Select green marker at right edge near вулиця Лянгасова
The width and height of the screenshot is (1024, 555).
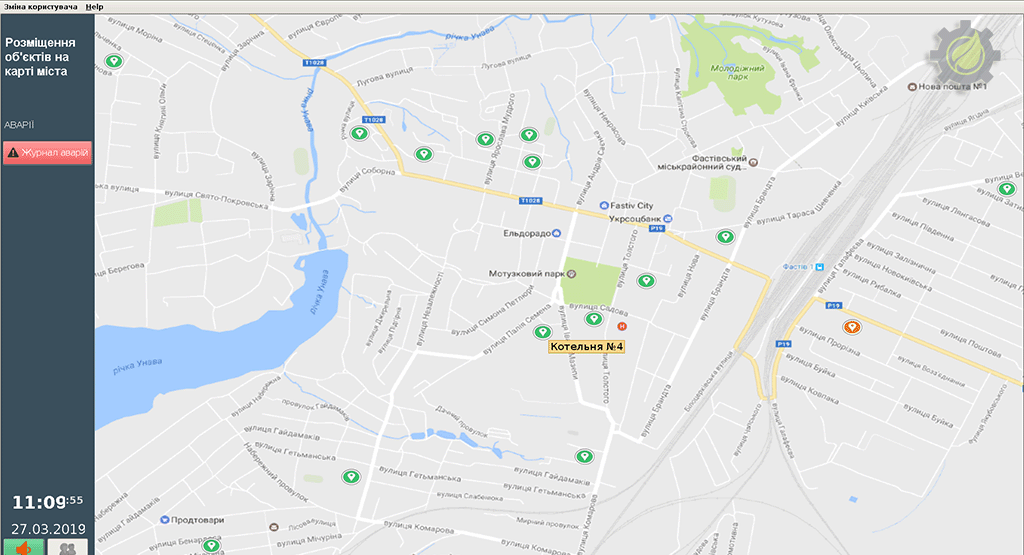[x=1006, y=189]
